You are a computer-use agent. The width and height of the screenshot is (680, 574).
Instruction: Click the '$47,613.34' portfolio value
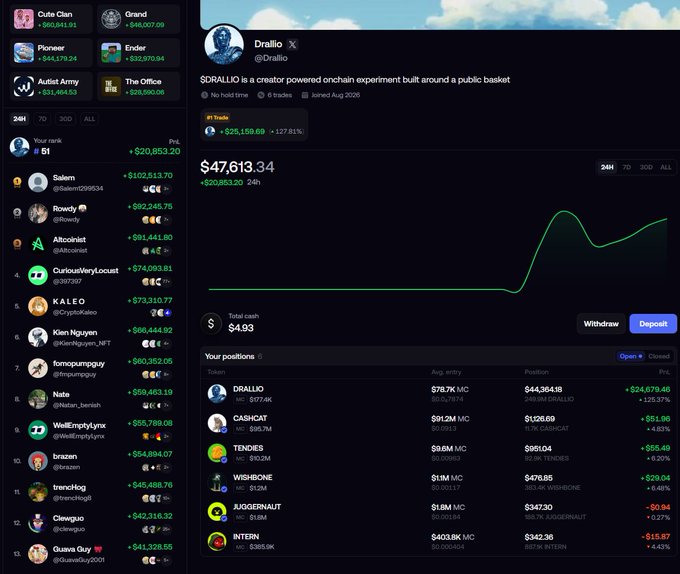point(237,167)
